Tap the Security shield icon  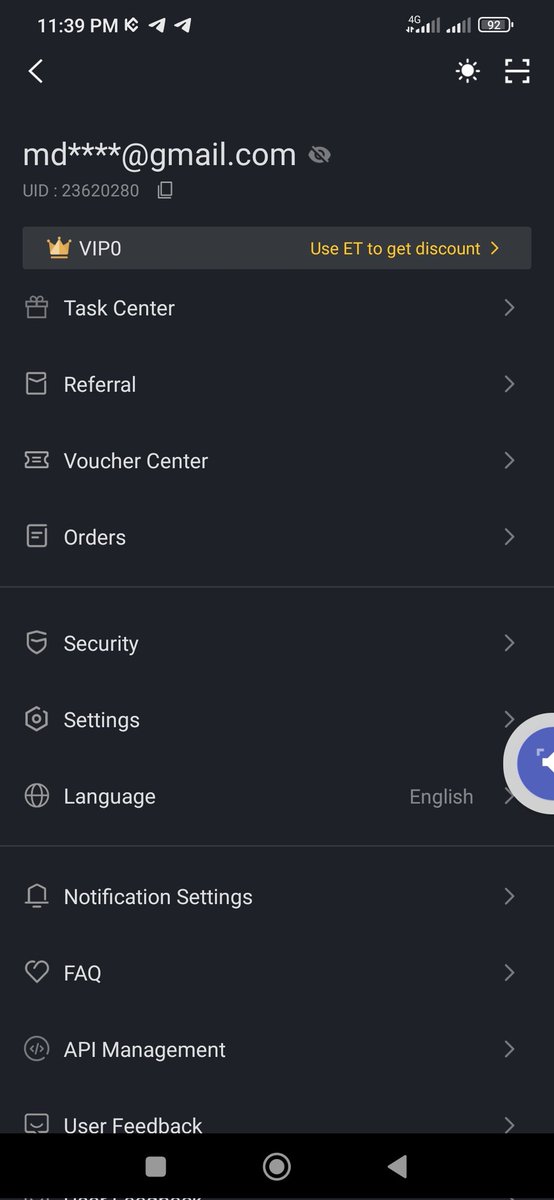[x=37, y=643]
